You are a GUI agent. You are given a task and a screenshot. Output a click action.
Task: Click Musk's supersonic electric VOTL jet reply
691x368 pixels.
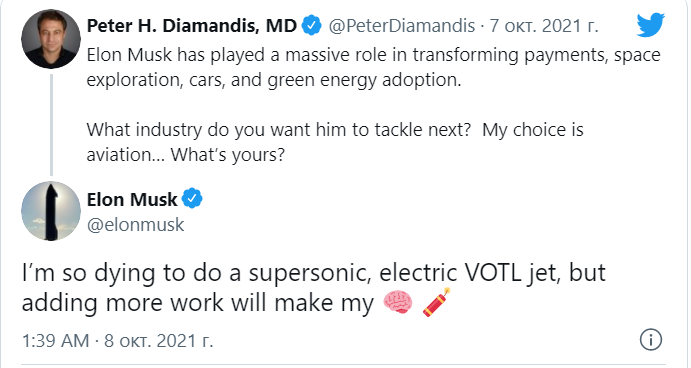[x=314, y=288]
